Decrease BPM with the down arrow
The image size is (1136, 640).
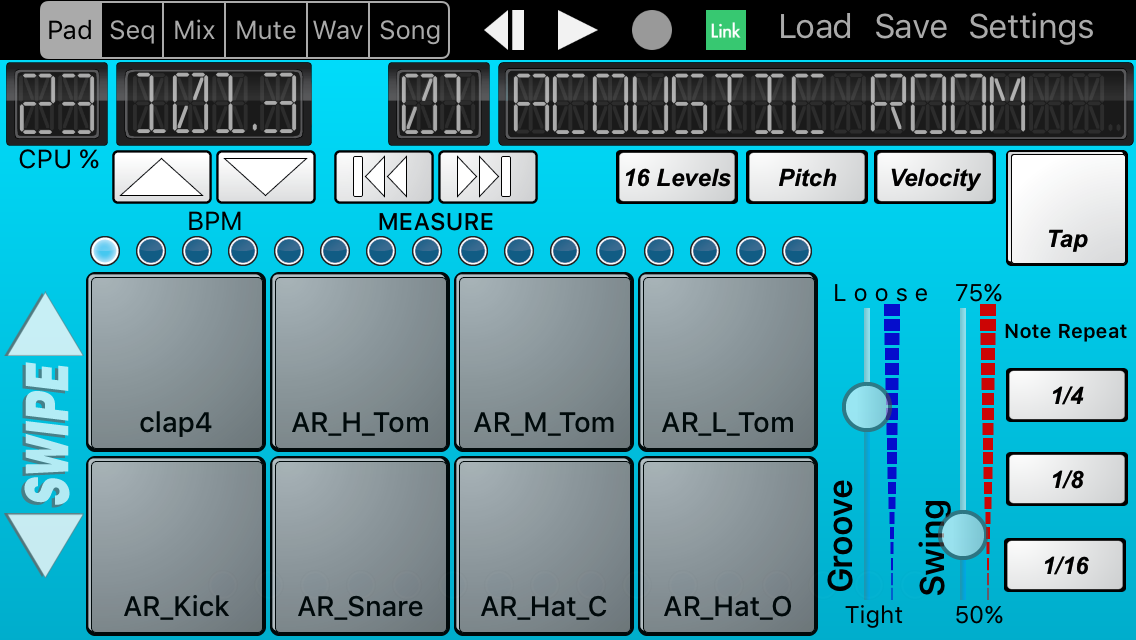(x=266, y=177)
